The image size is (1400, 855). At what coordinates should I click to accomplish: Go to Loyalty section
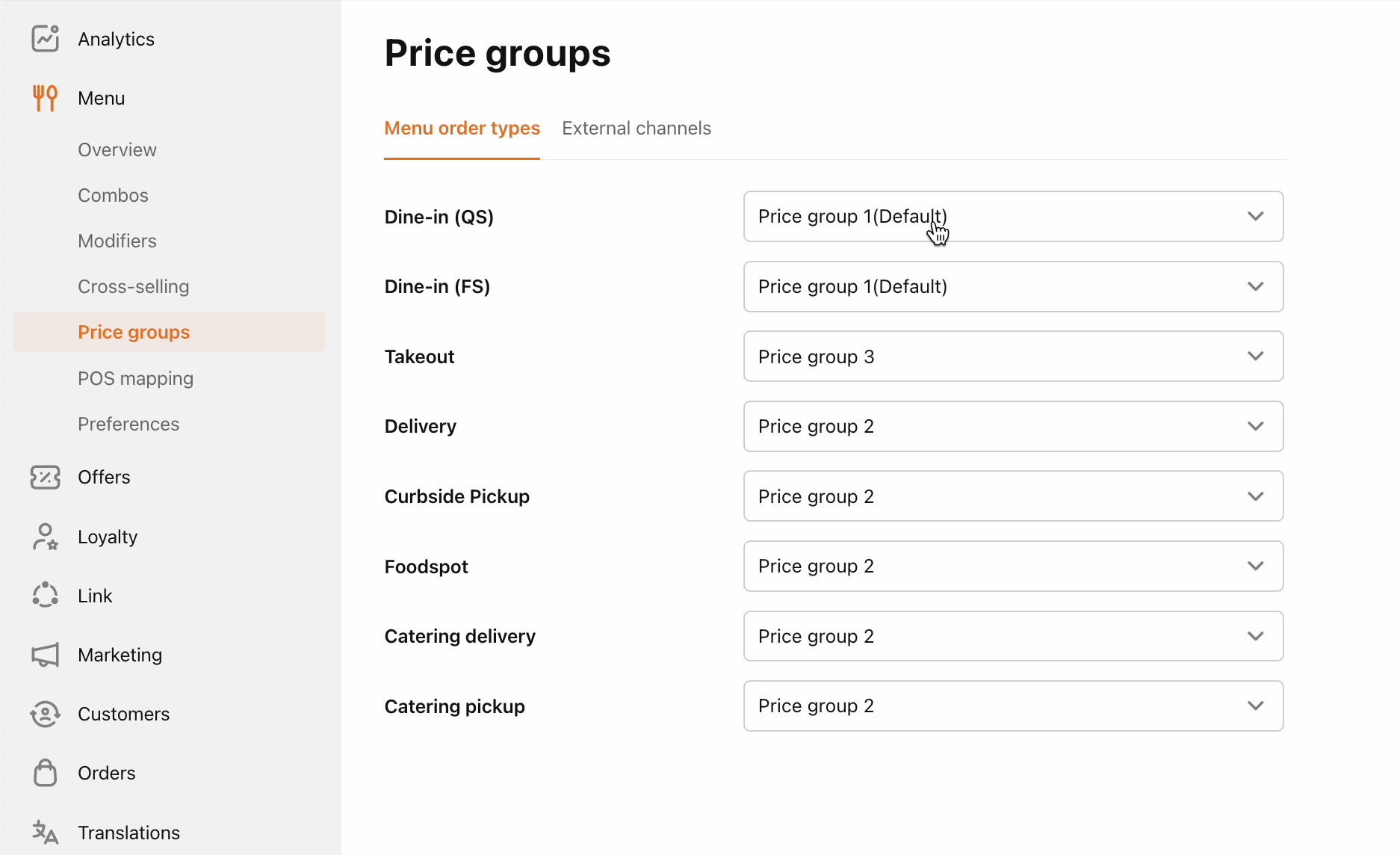point(108,537)
